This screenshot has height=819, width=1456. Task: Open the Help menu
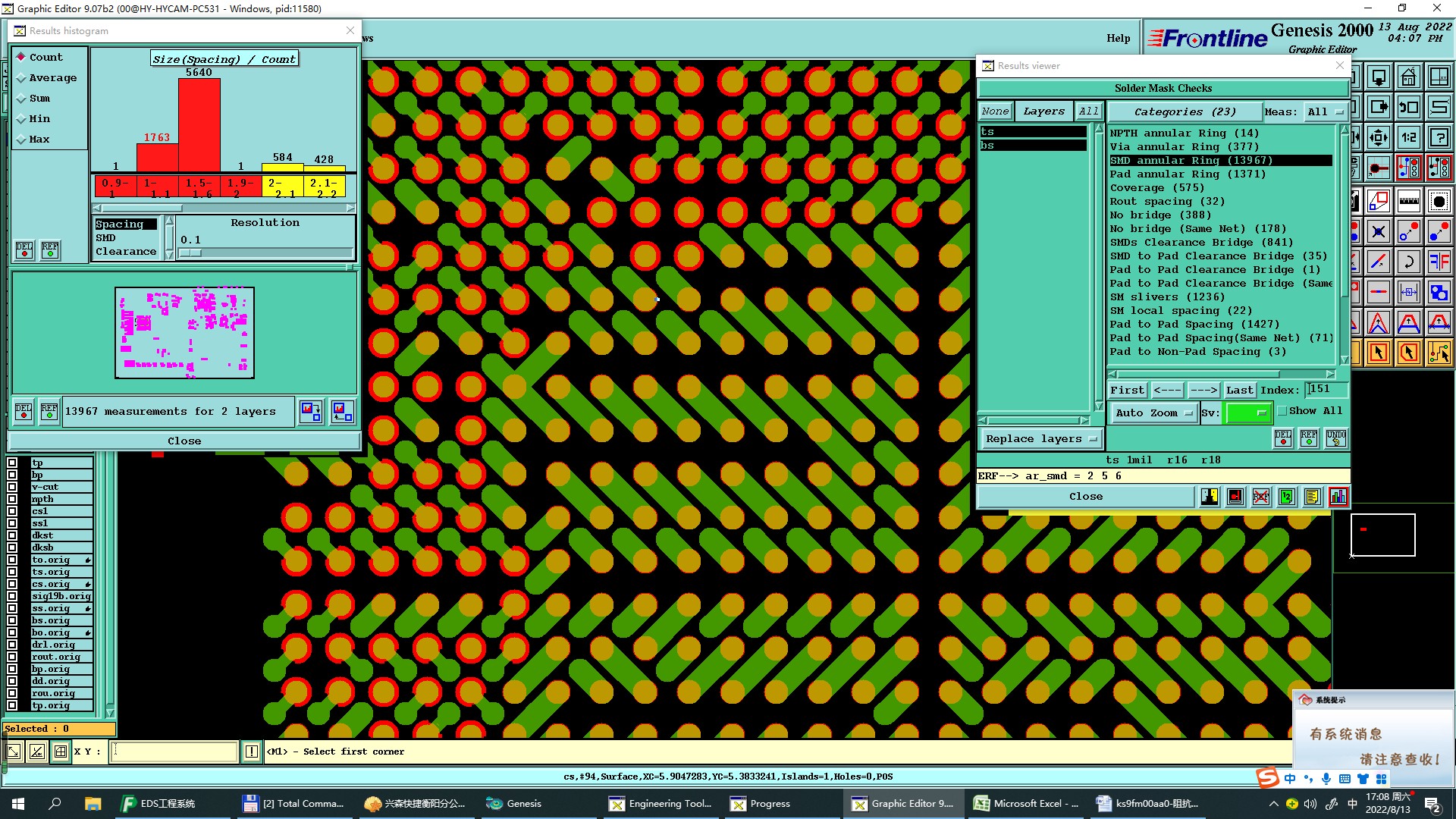click(1117, 38)
